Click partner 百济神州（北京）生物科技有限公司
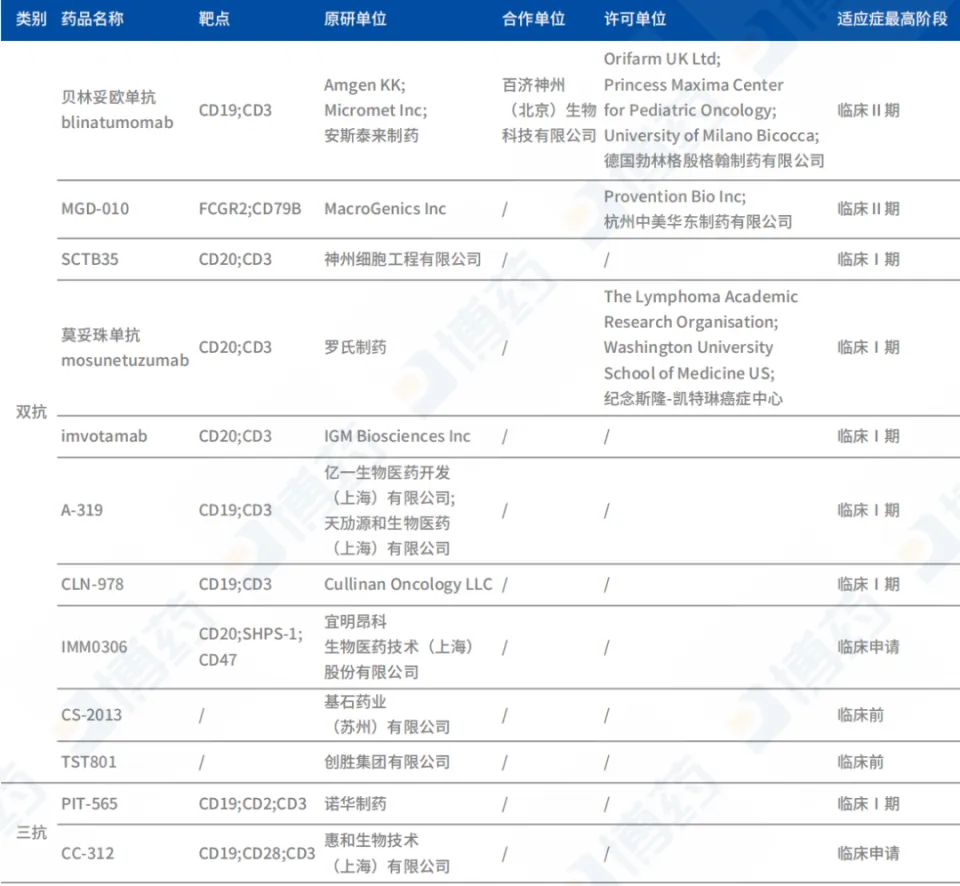The height and width of the screenshot is (886, 960). pos(549,110)
